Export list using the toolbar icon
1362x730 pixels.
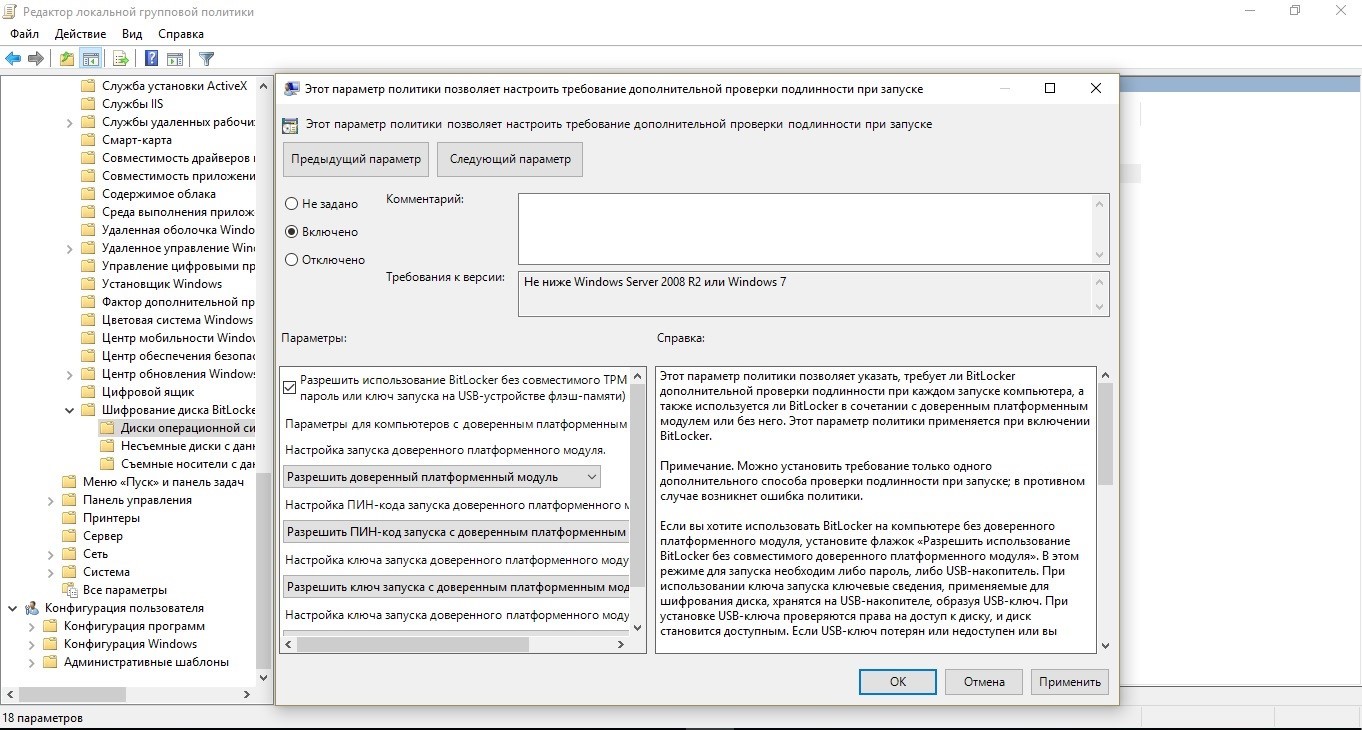(121, 58)
